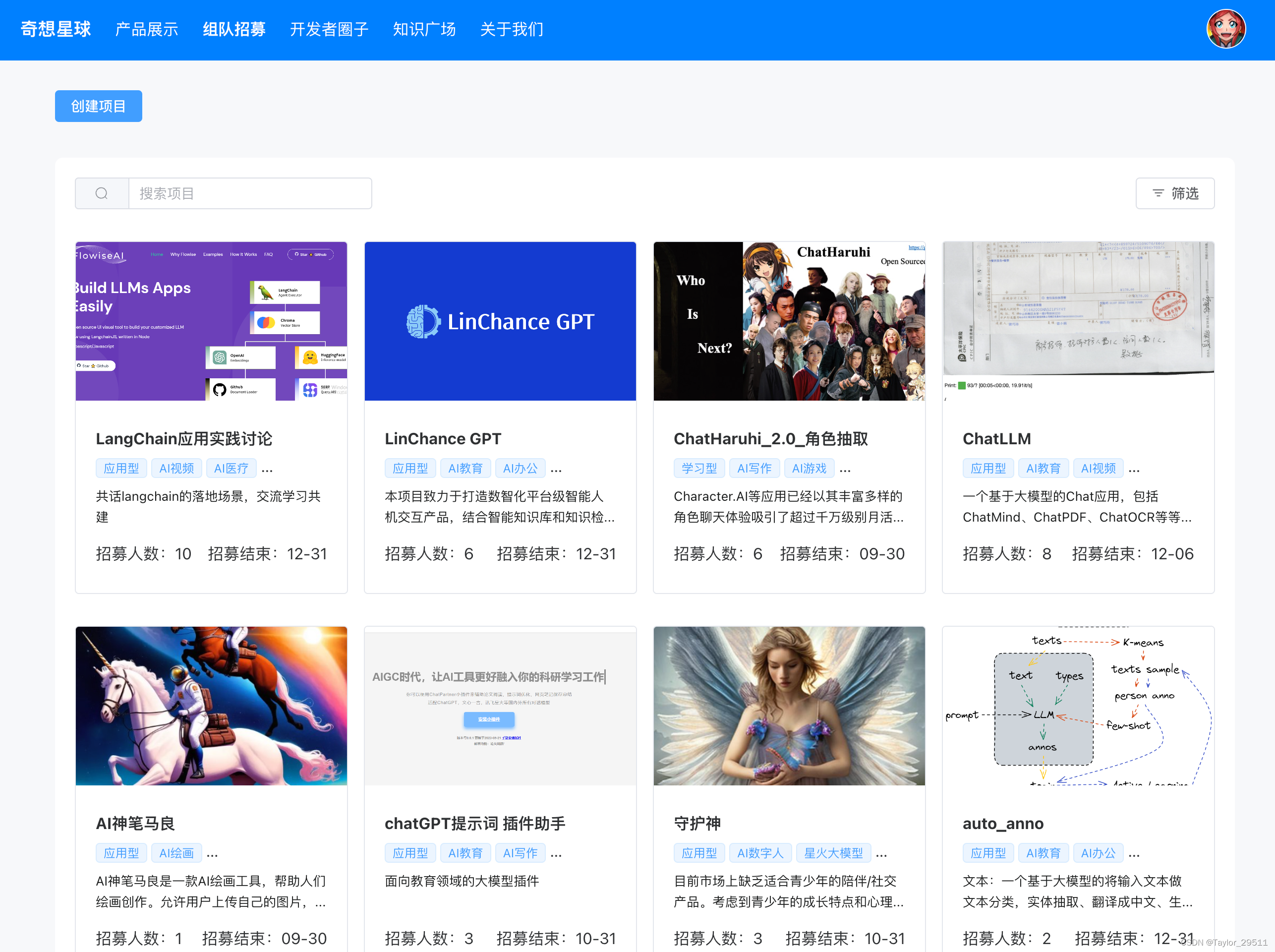Open the user avatar in header
Viewport: 1275px width, 952px height.
coord(1225,29)
